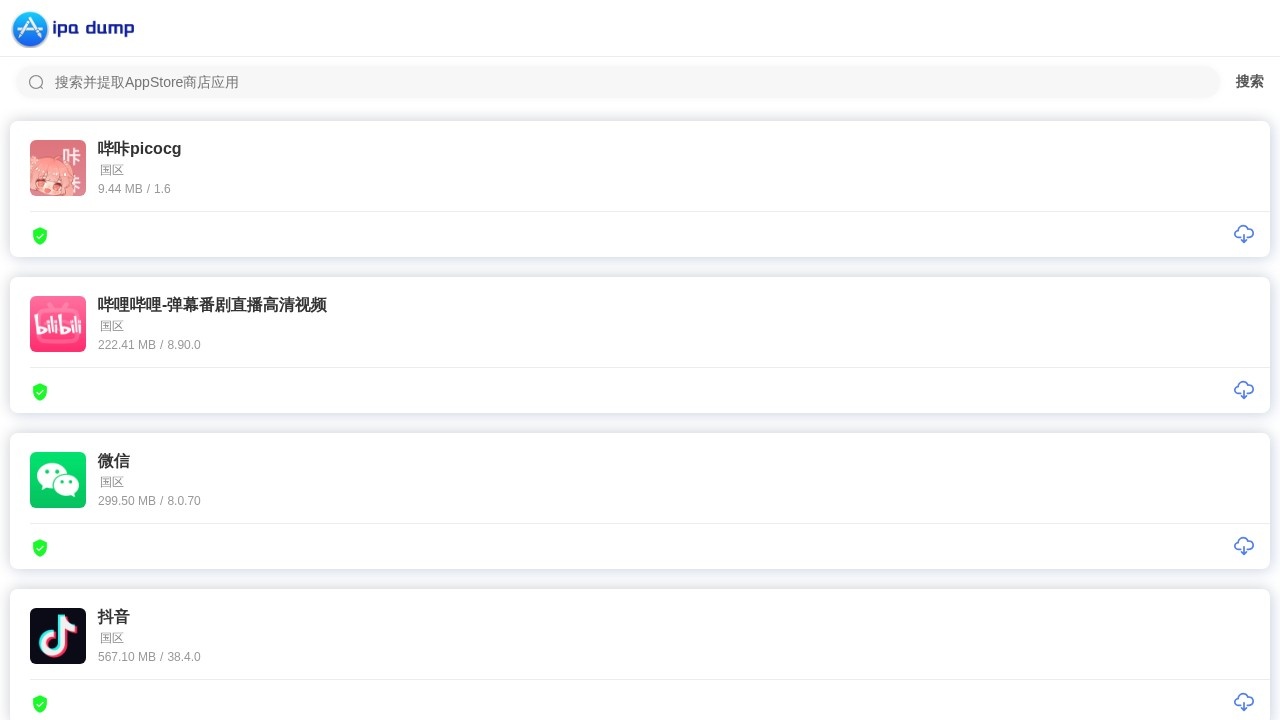Click the search magnifier icon
The height and width of the screenshot is (720, 1280).
36,82
